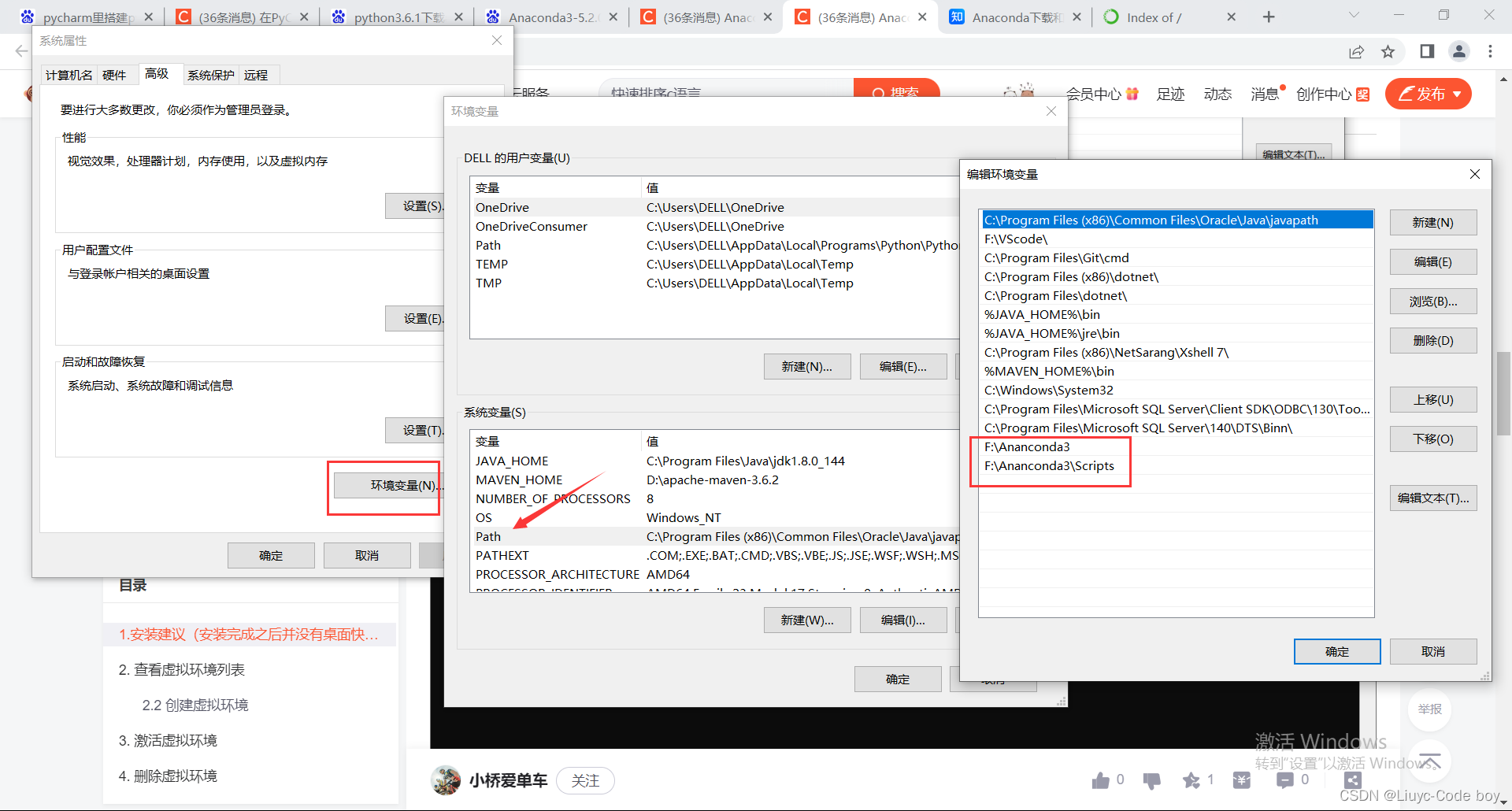Click the 环境变量(N) button

(x=388, y=485)
